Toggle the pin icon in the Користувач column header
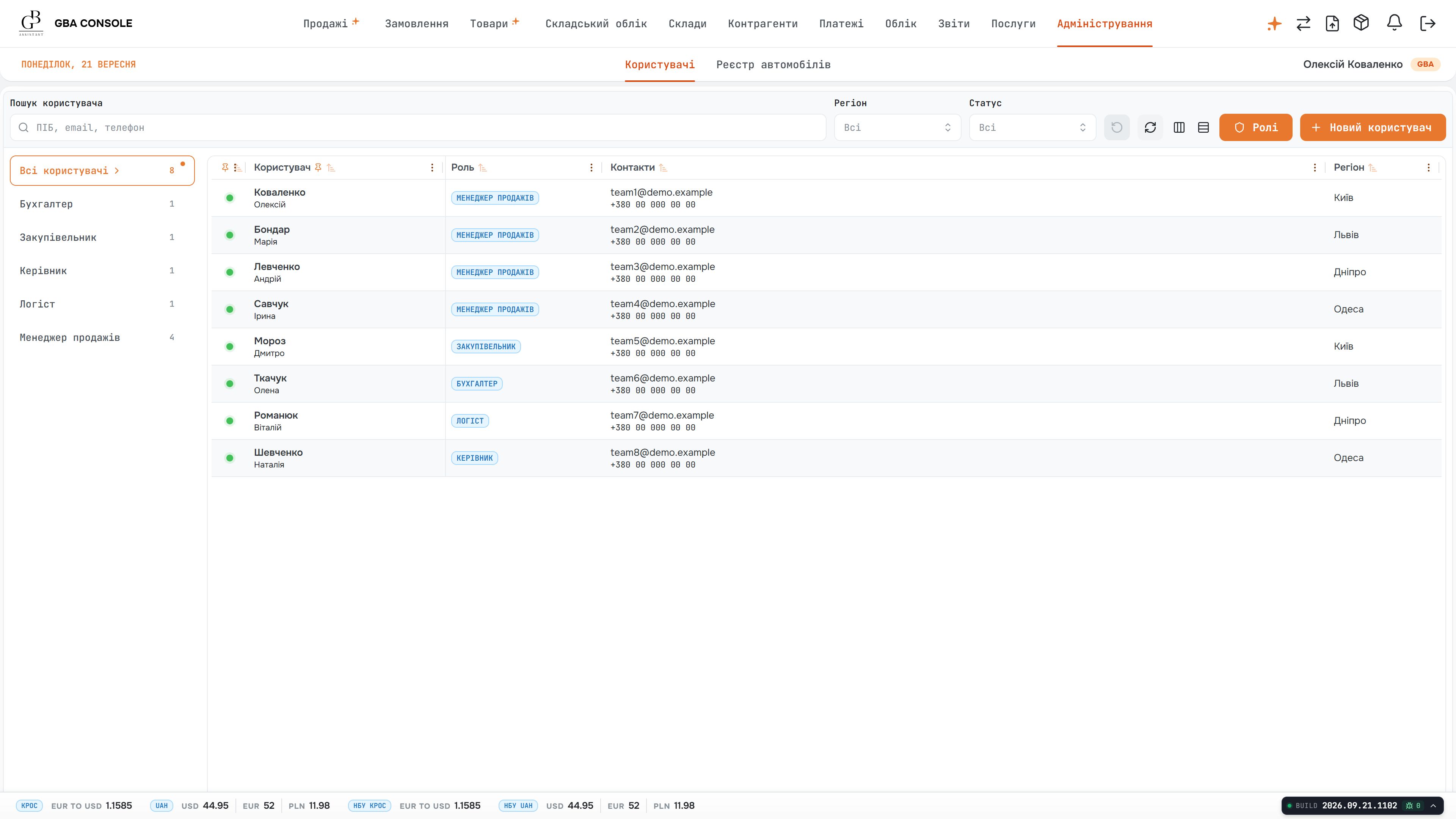This screenshot has height=819, width=1456. (x=318, y=167)
